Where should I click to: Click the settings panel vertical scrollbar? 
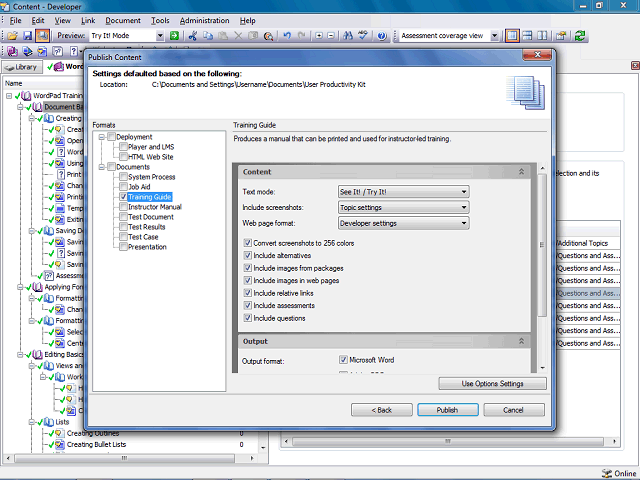click(x=542, y=245)
